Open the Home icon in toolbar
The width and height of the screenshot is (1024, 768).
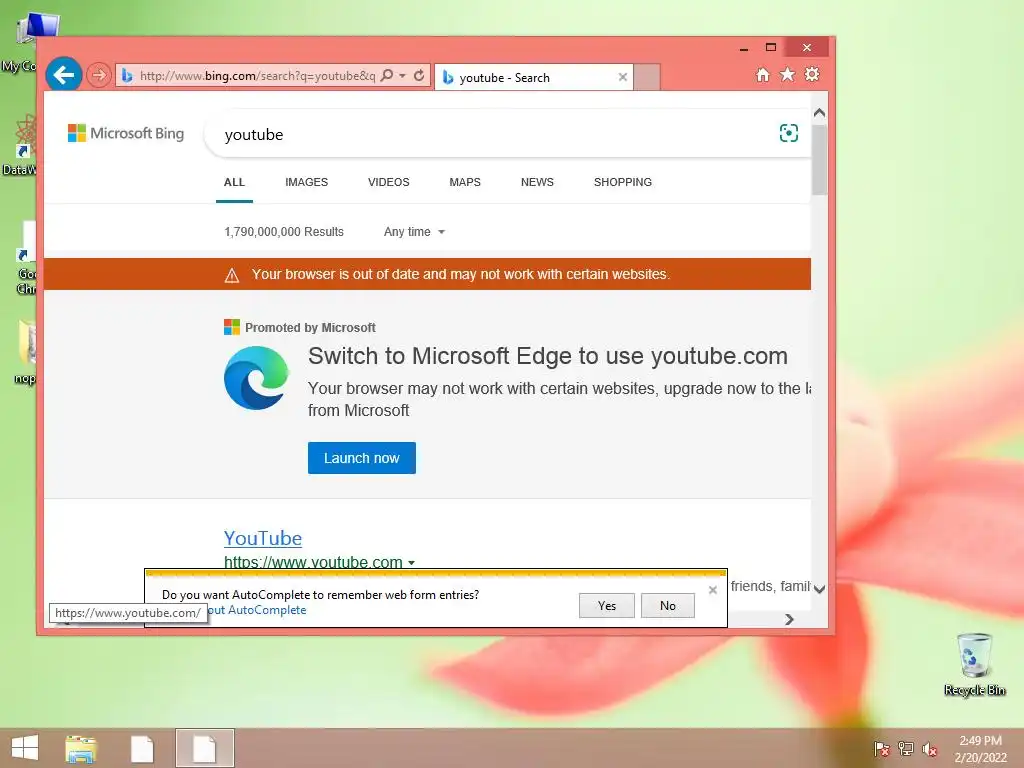pyautogui.click(x=763, y=75)
